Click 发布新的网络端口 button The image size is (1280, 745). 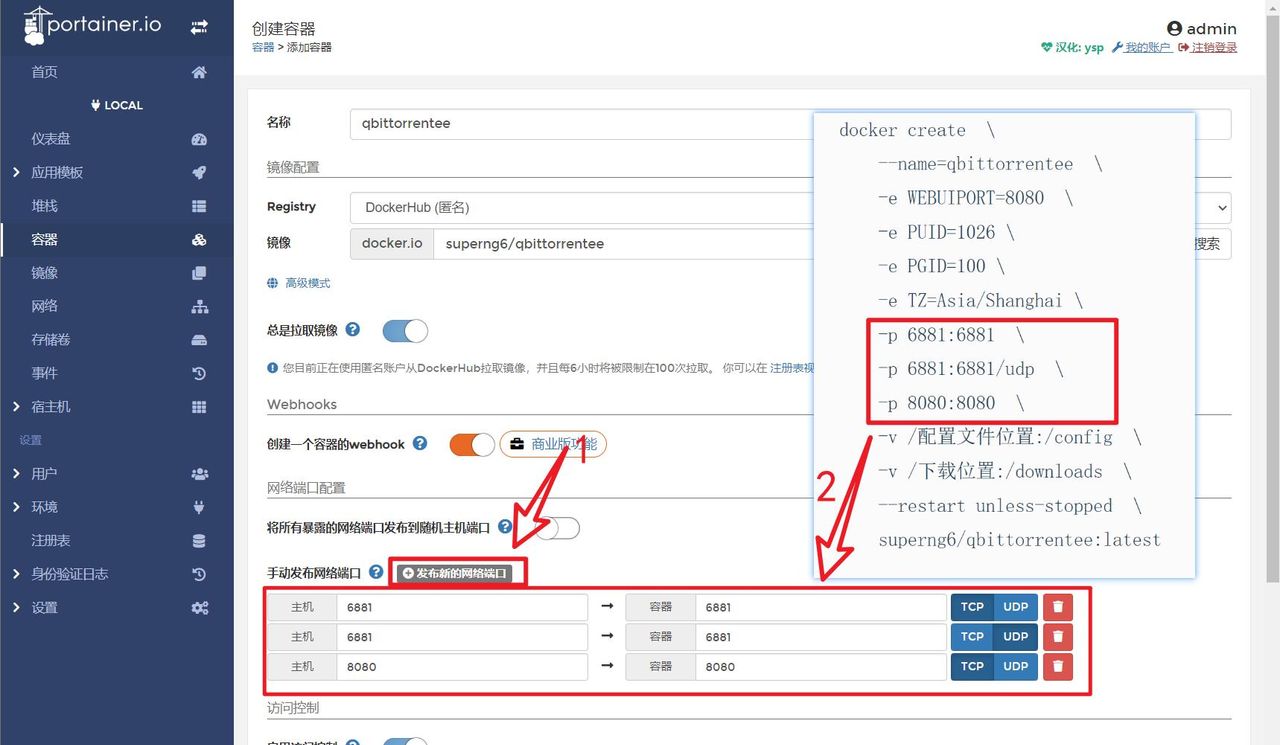pos(455,573)
